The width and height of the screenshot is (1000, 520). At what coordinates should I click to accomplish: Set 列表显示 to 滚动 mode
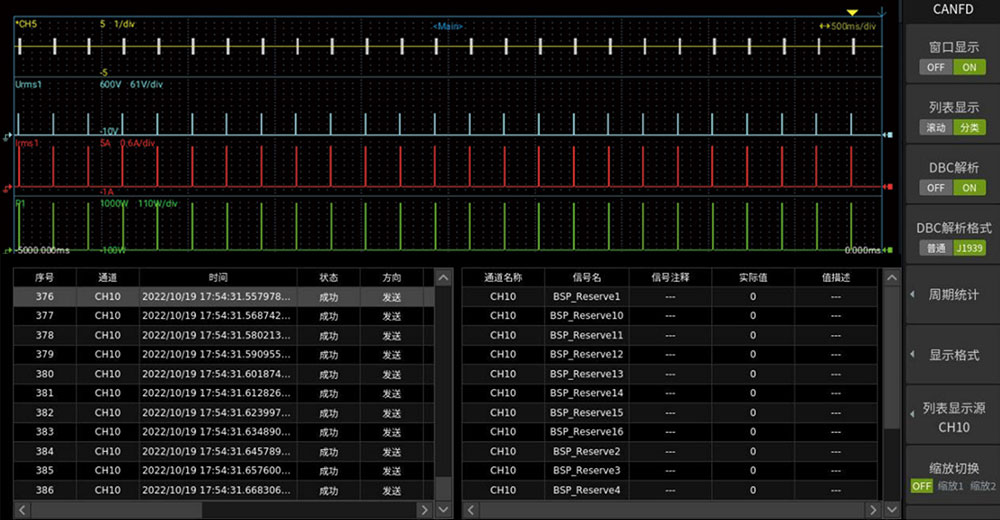click(x=935, y=127)
